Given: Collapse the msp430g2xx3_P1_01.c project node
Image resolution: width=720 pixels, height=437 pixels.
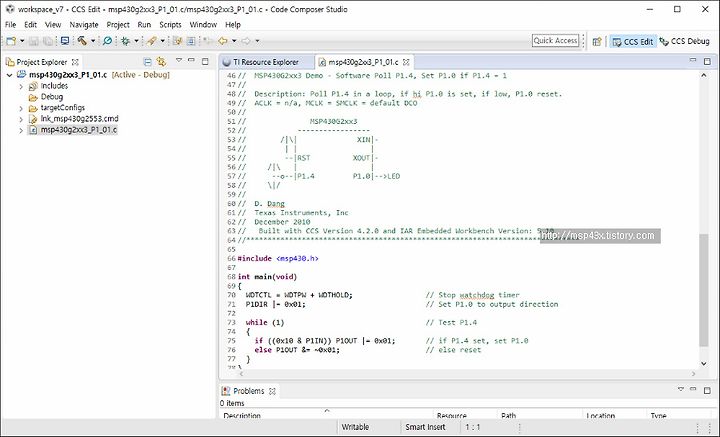Looking at the screenshot, I should (x=9, y=75).
